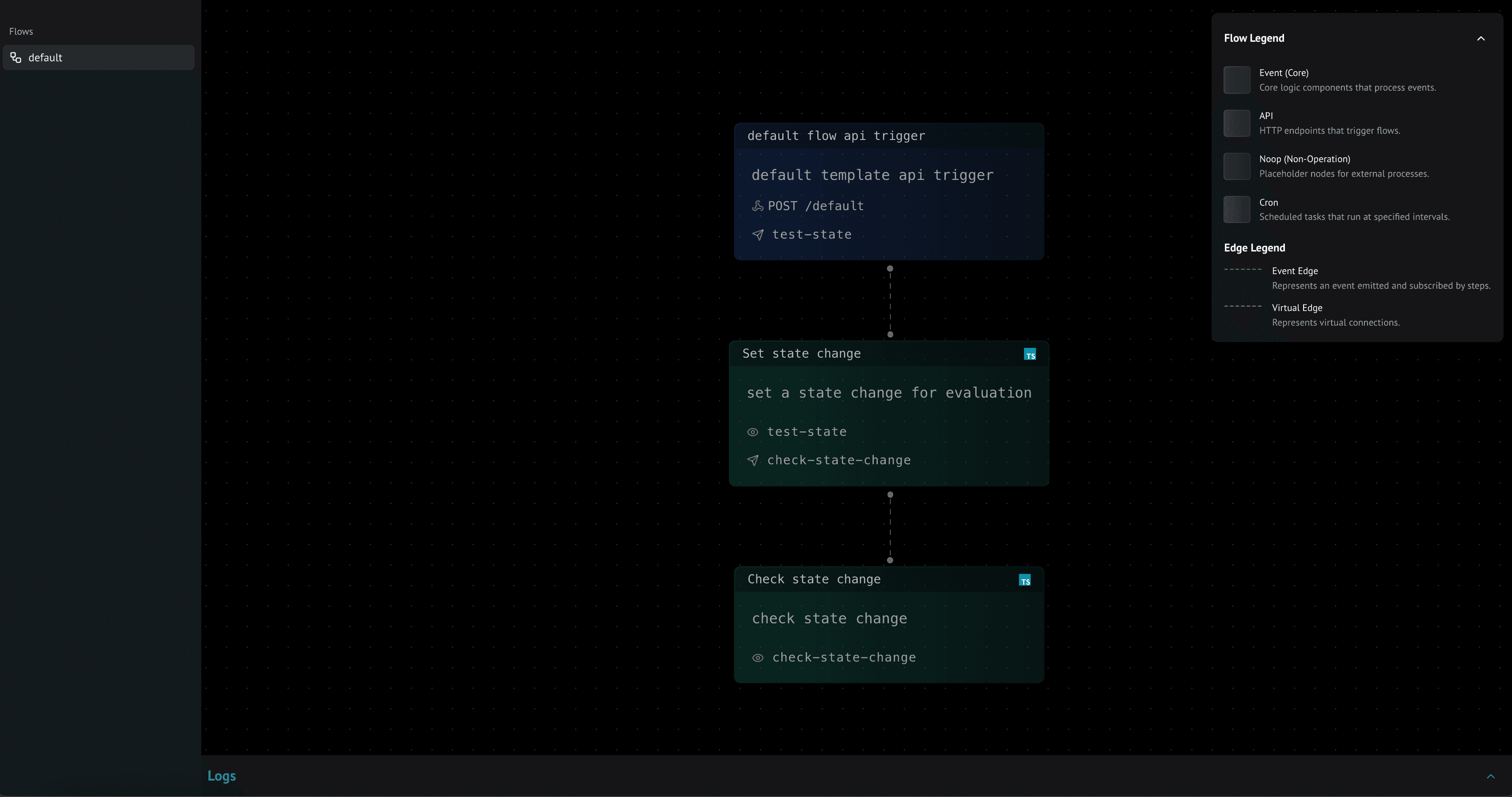Click the eye icon in Check state change node
Image resolution: width=1512 pixels, height=797 pixels.
click(x=758, y=658)
